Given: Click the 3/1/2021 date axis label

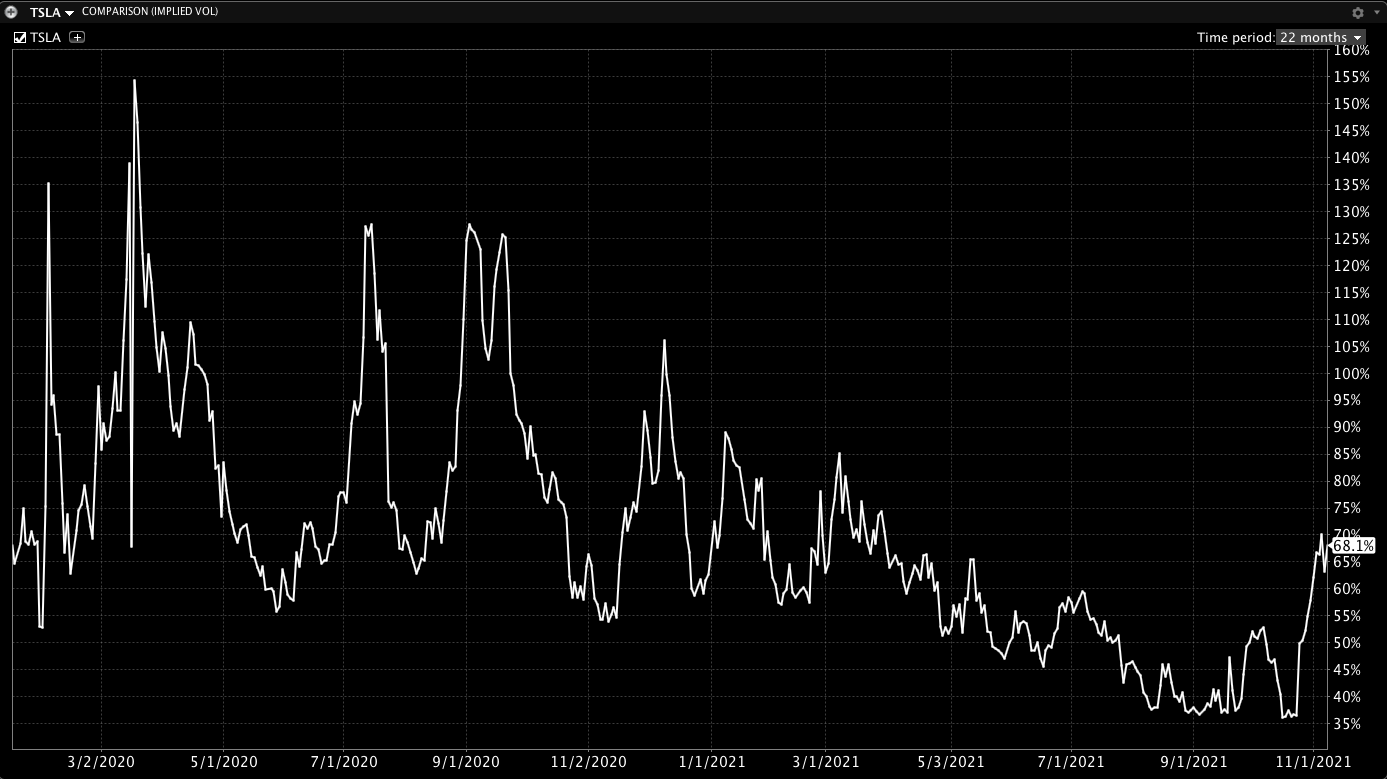Looking at the screenshot, I should click(826, 762).
